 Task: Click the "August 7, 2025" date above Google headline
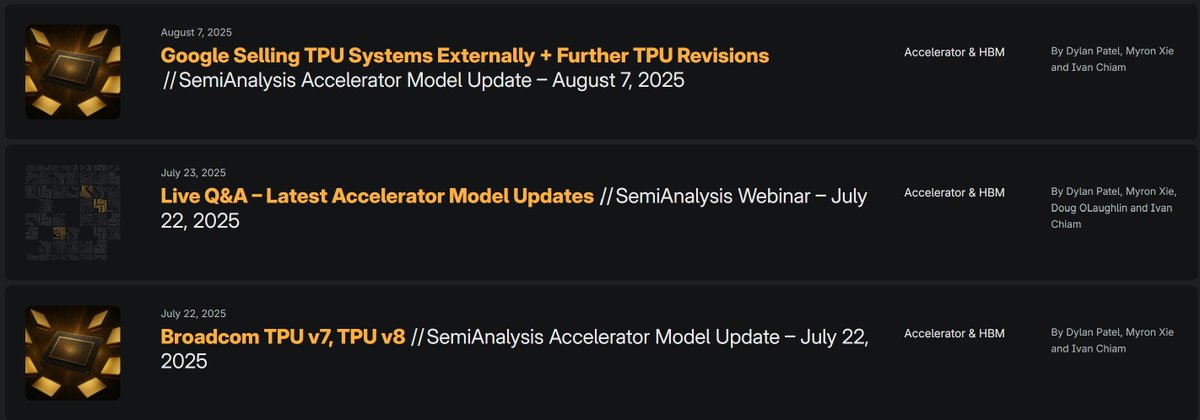pos(194,32)
